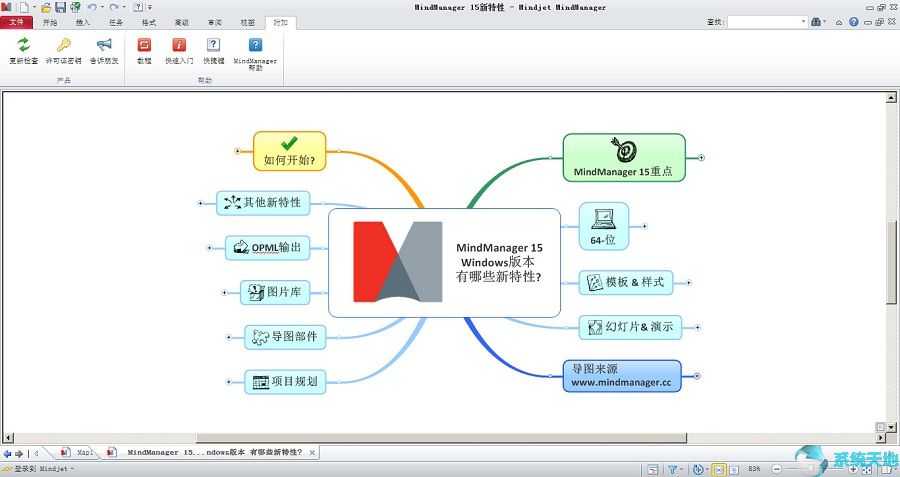
Task: Select the central MindManager 15 topic
Action: (444, 262)
